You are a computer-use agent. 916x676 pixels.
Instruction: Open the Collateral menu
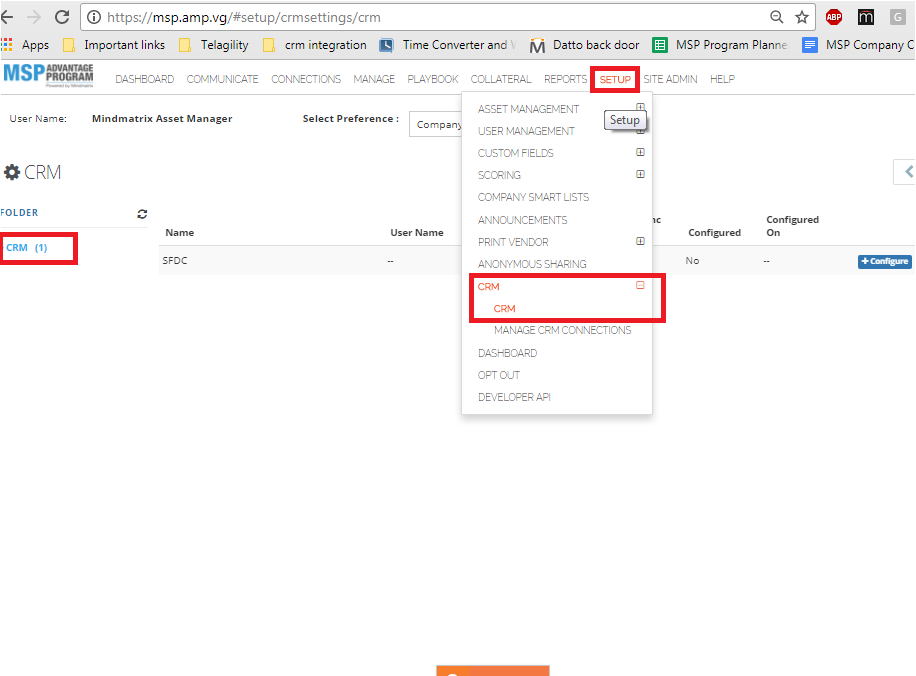(x=501, y=79)
